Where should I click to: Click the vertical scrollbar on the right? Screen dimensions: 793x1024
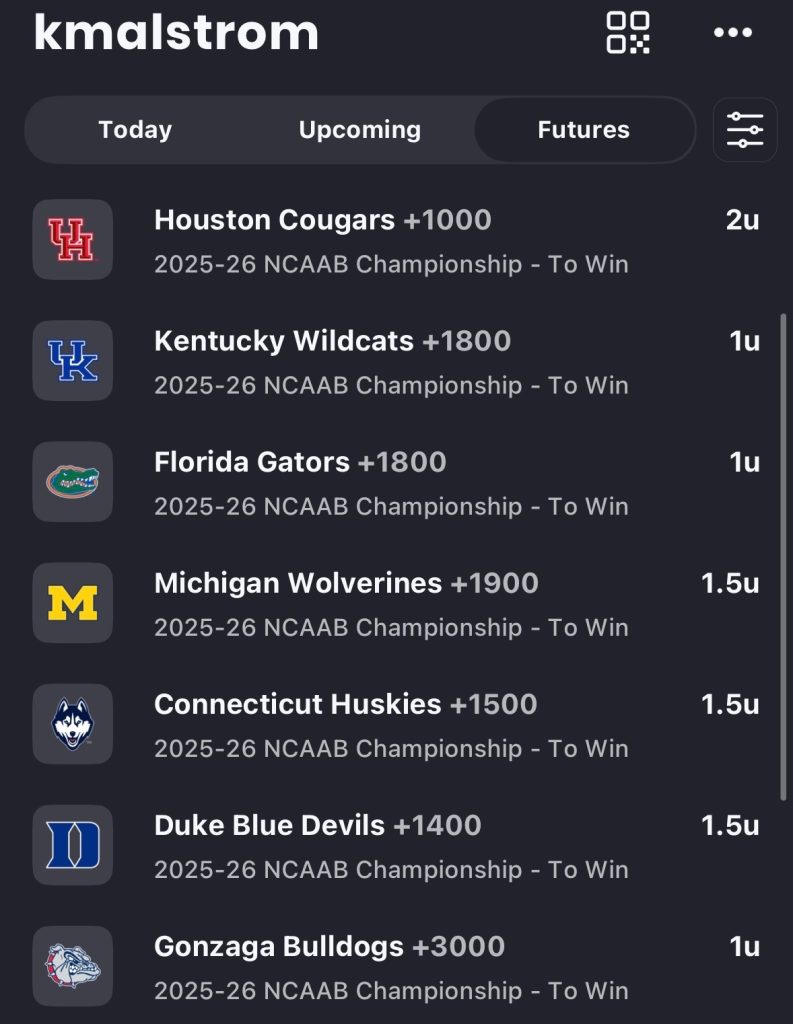pos(783,555)
